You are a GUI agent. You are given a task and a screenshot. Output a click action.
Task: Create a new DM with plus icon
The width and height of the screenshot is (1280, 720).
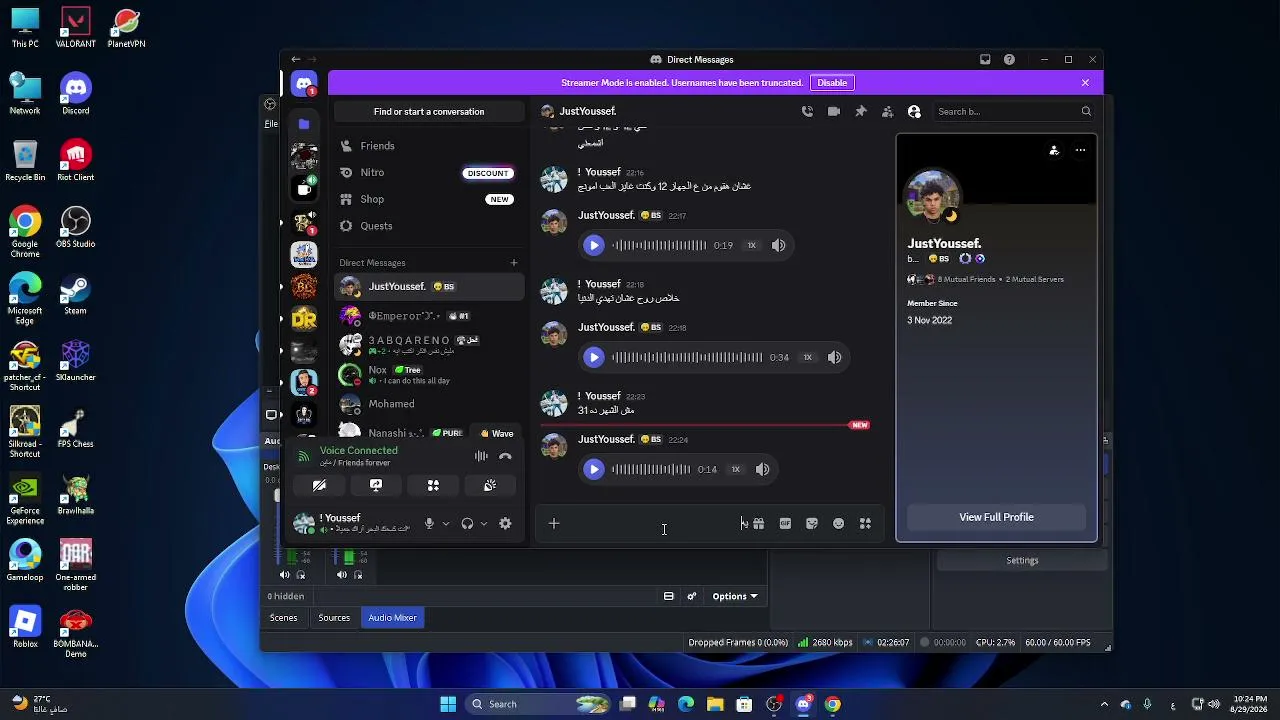pos(514,263)
